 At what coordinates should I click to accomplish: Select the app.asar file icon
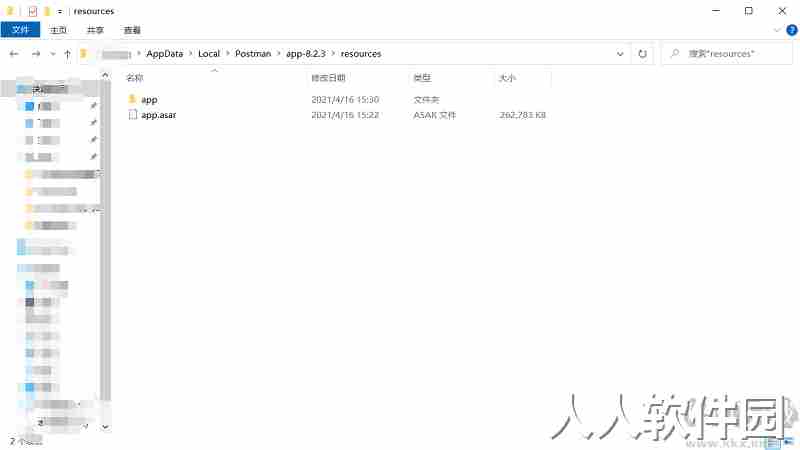pos(133,115)
